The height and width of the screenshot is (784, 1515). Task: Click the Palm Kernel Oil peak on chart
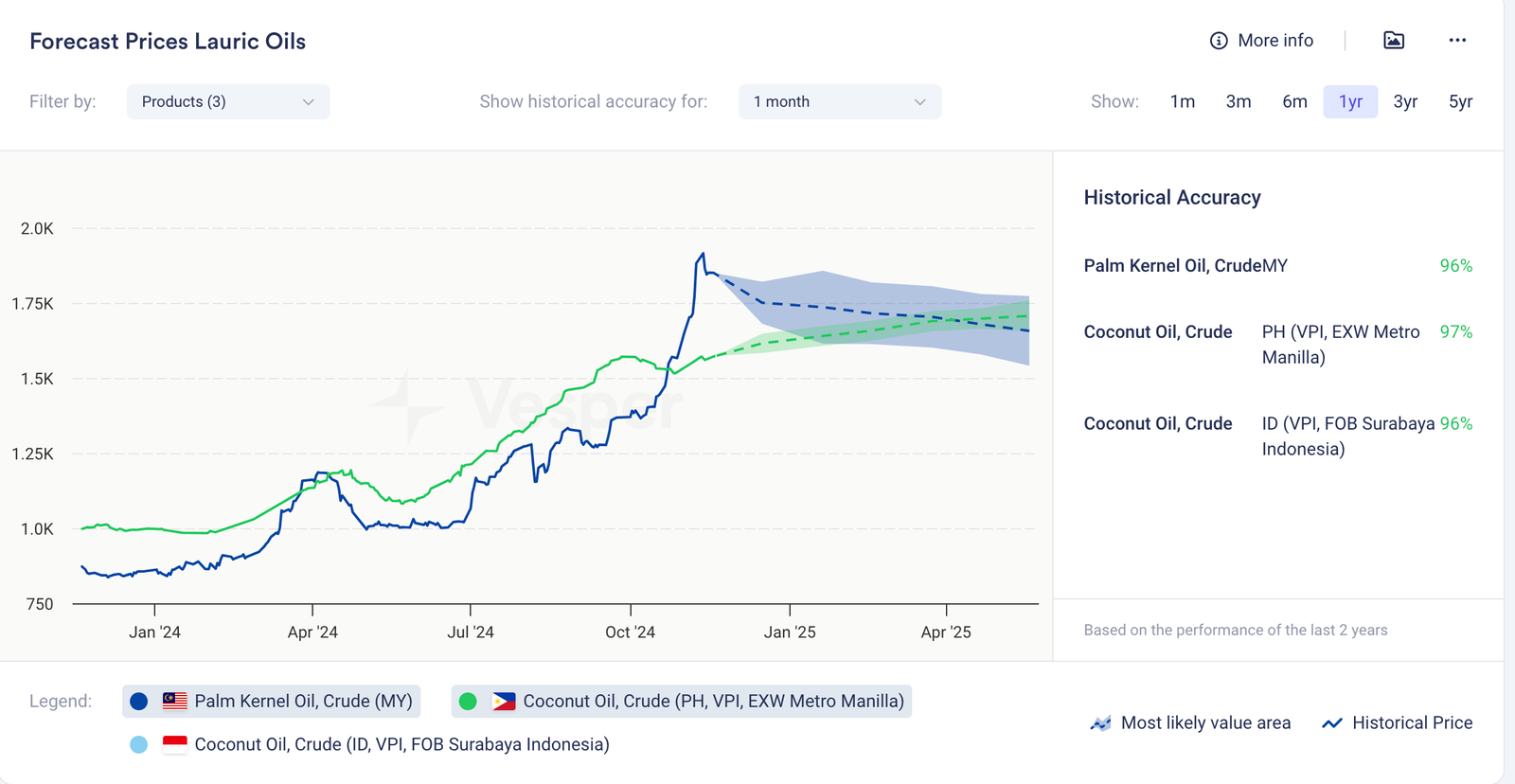pyautogui.click(x=702, y=254)
